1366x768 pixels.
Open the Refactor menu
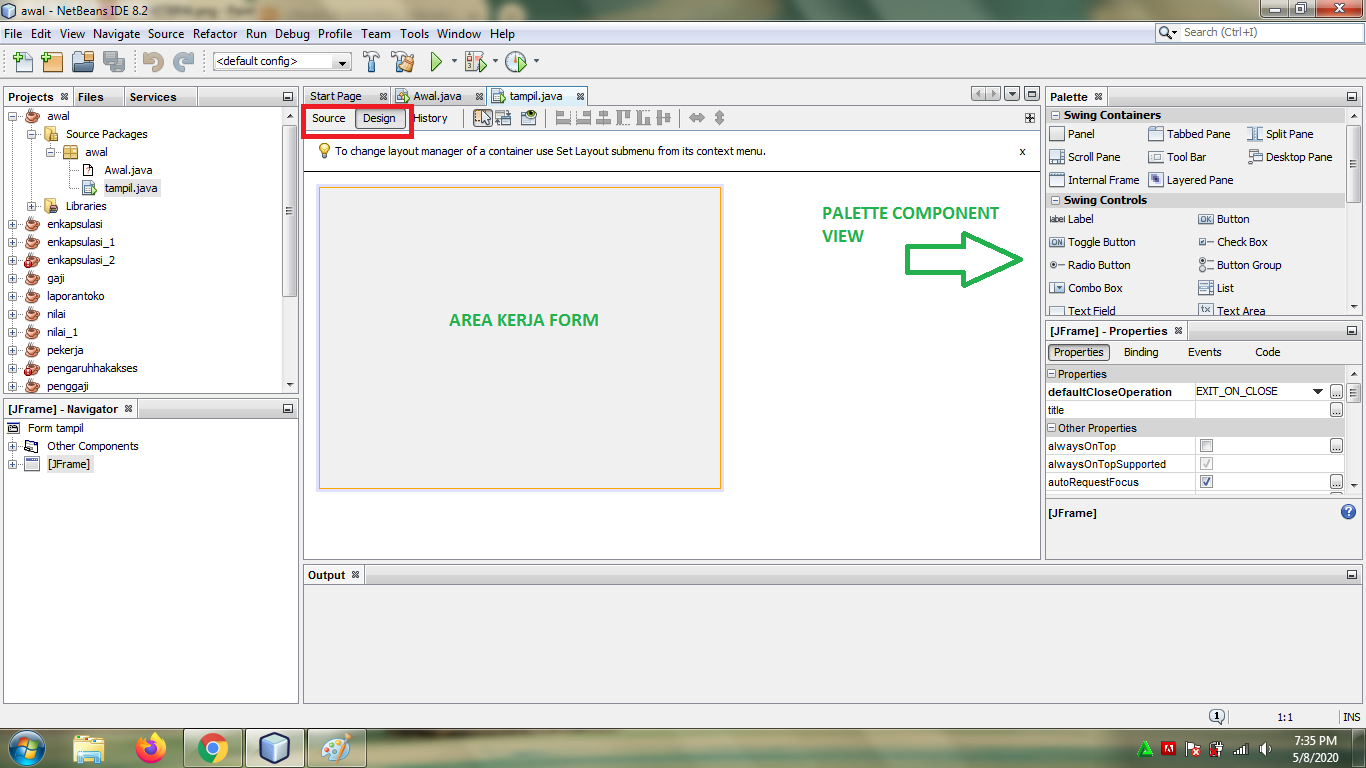214,33
